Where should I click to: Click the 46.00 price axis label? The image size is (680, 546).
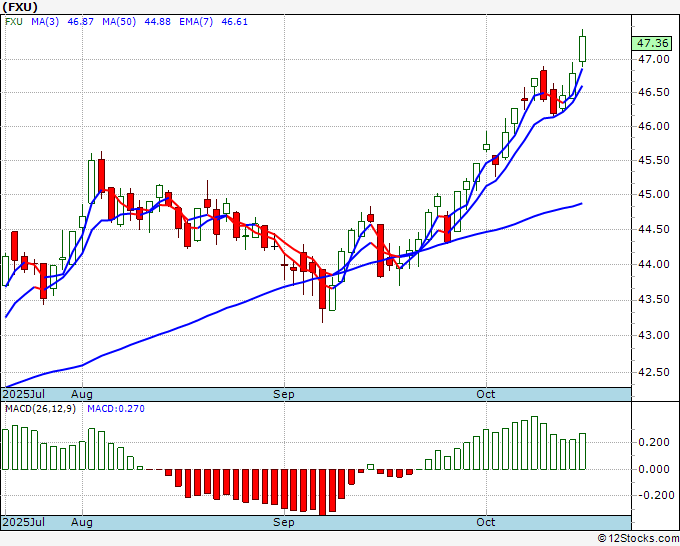tap(654, 126)
